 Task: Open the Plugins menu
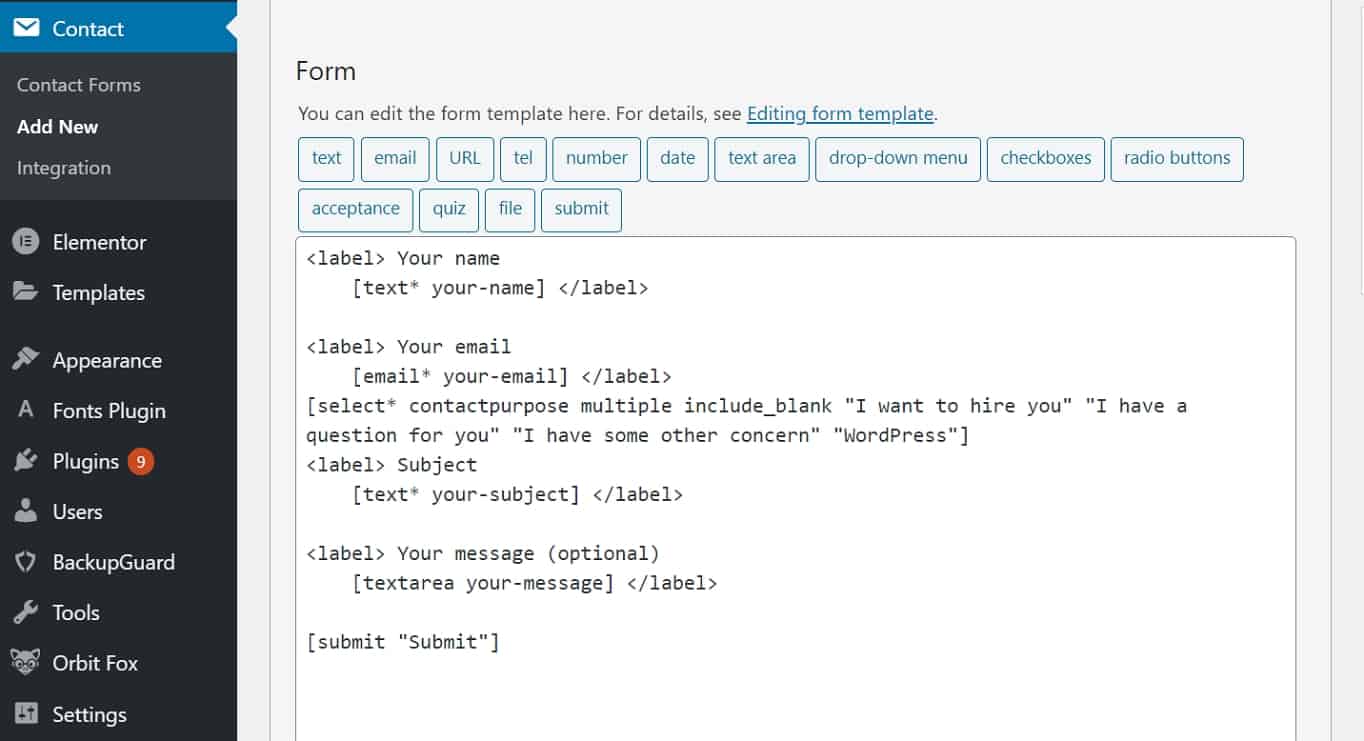[x=118, y=461]
